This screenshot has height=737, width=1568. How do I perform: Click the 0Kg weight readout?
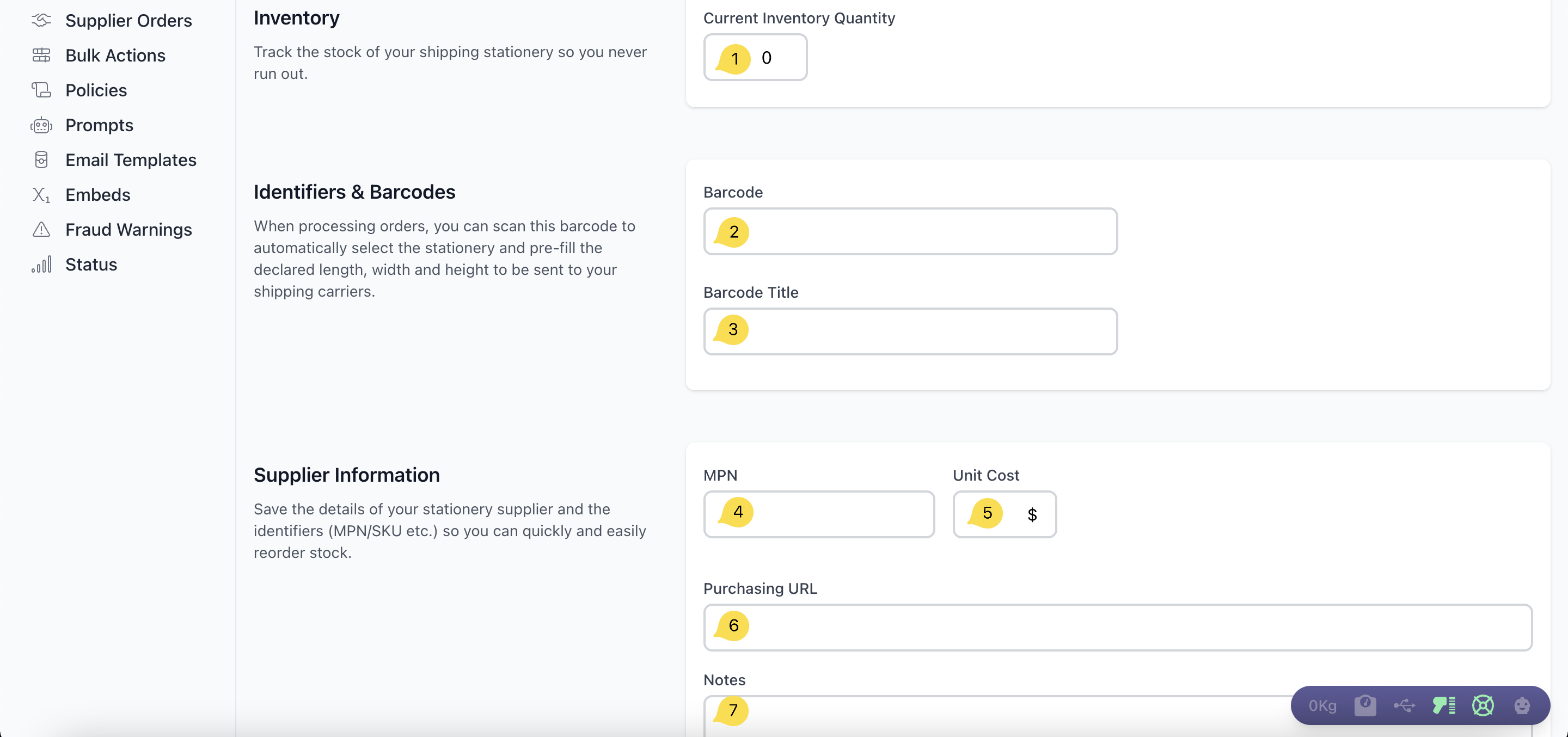(1322, 705)
